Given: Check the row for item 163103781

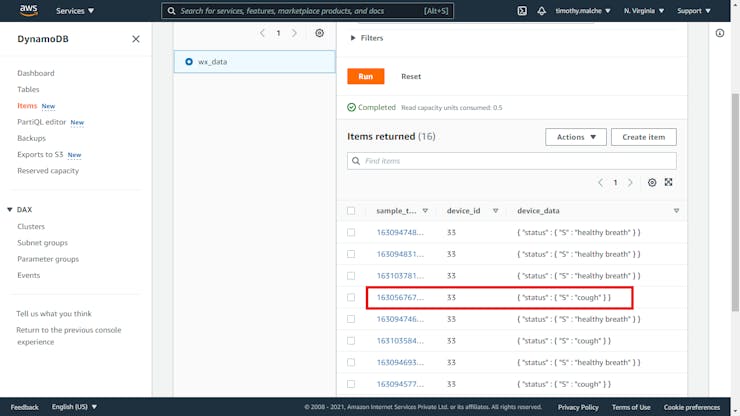Looking at the screenshot, I should coord(351,276).
